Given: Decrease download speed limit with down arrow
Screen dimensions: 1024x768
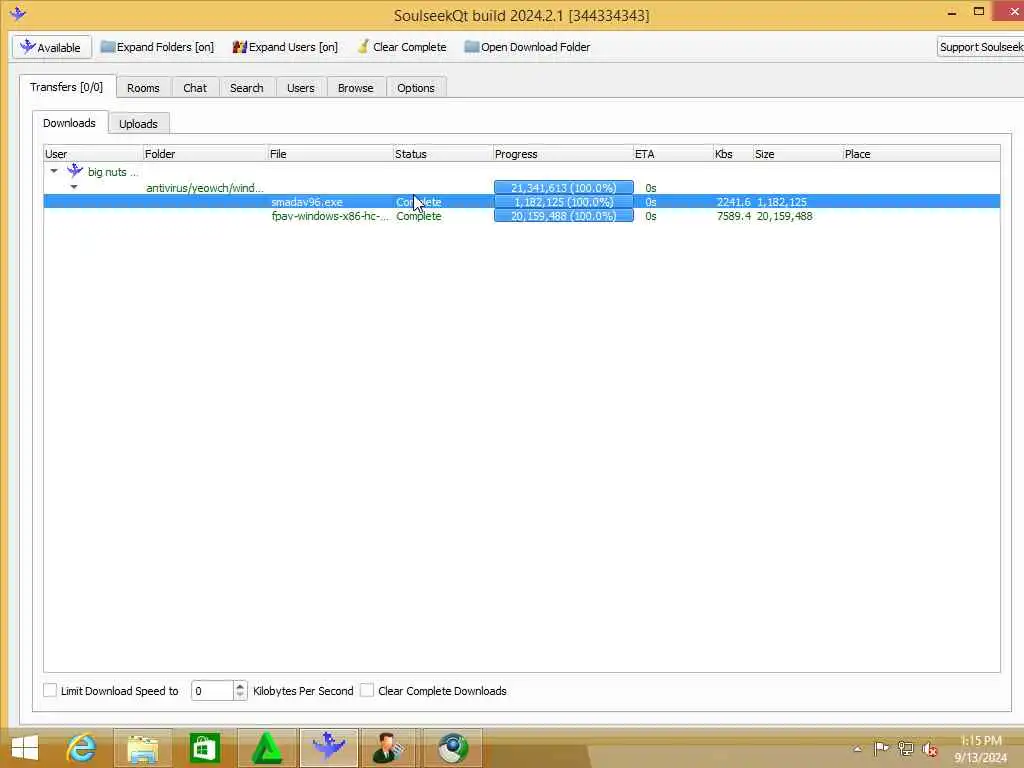Looking at the screenshot, I should click(240, 696).
